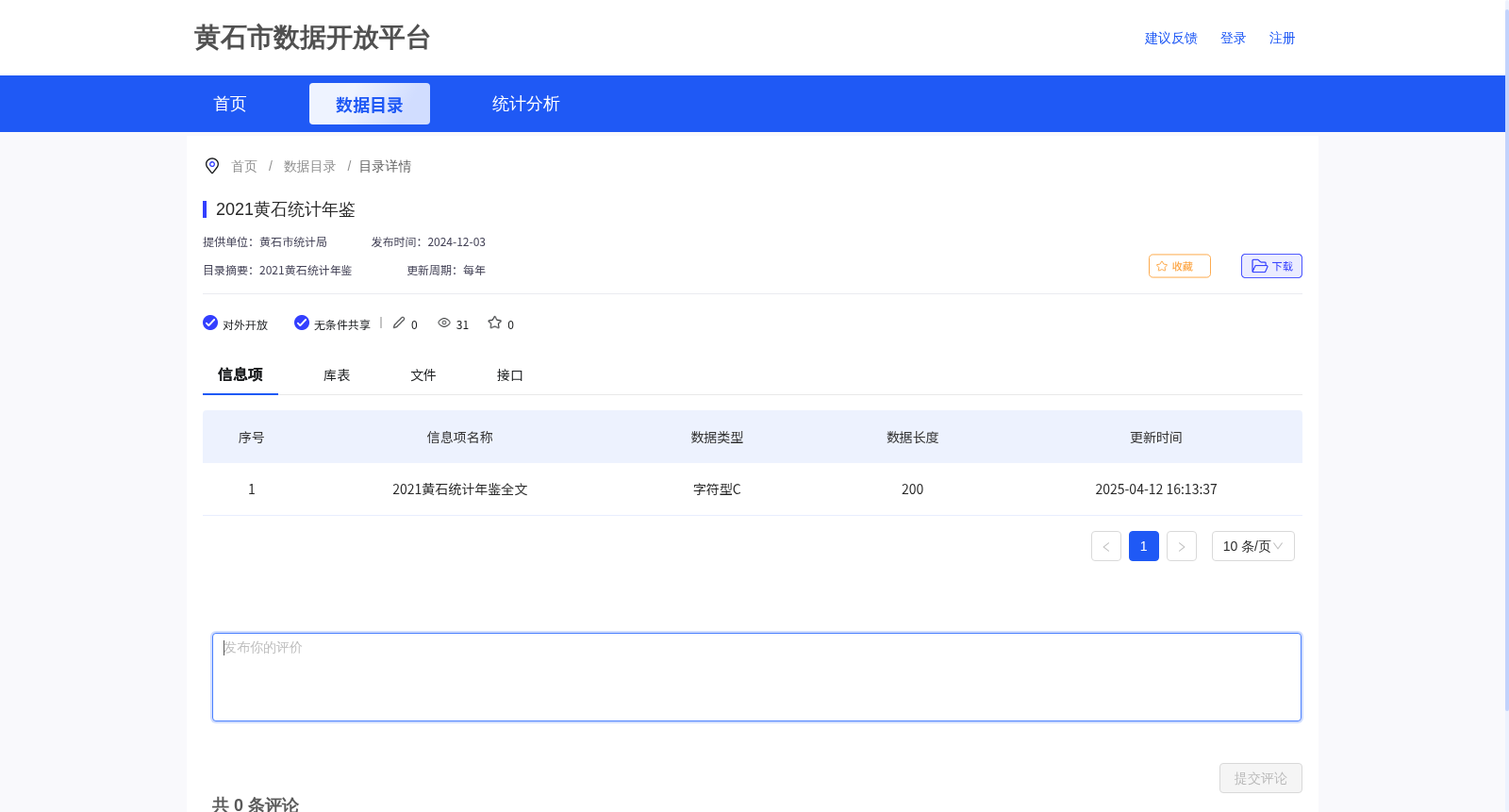Click the 数据长度 column header
The image size is (1509, 812).
point(913,438)
